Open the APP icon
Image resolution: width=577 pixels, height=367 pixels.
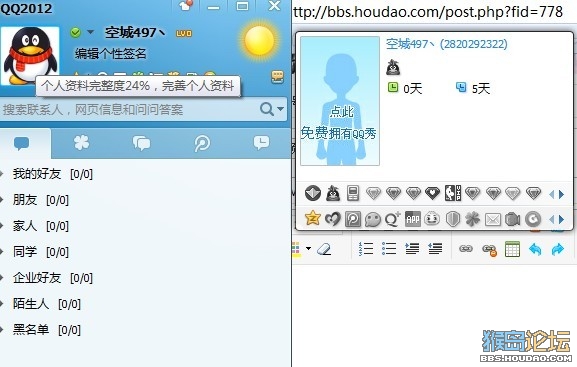(413, 219)
